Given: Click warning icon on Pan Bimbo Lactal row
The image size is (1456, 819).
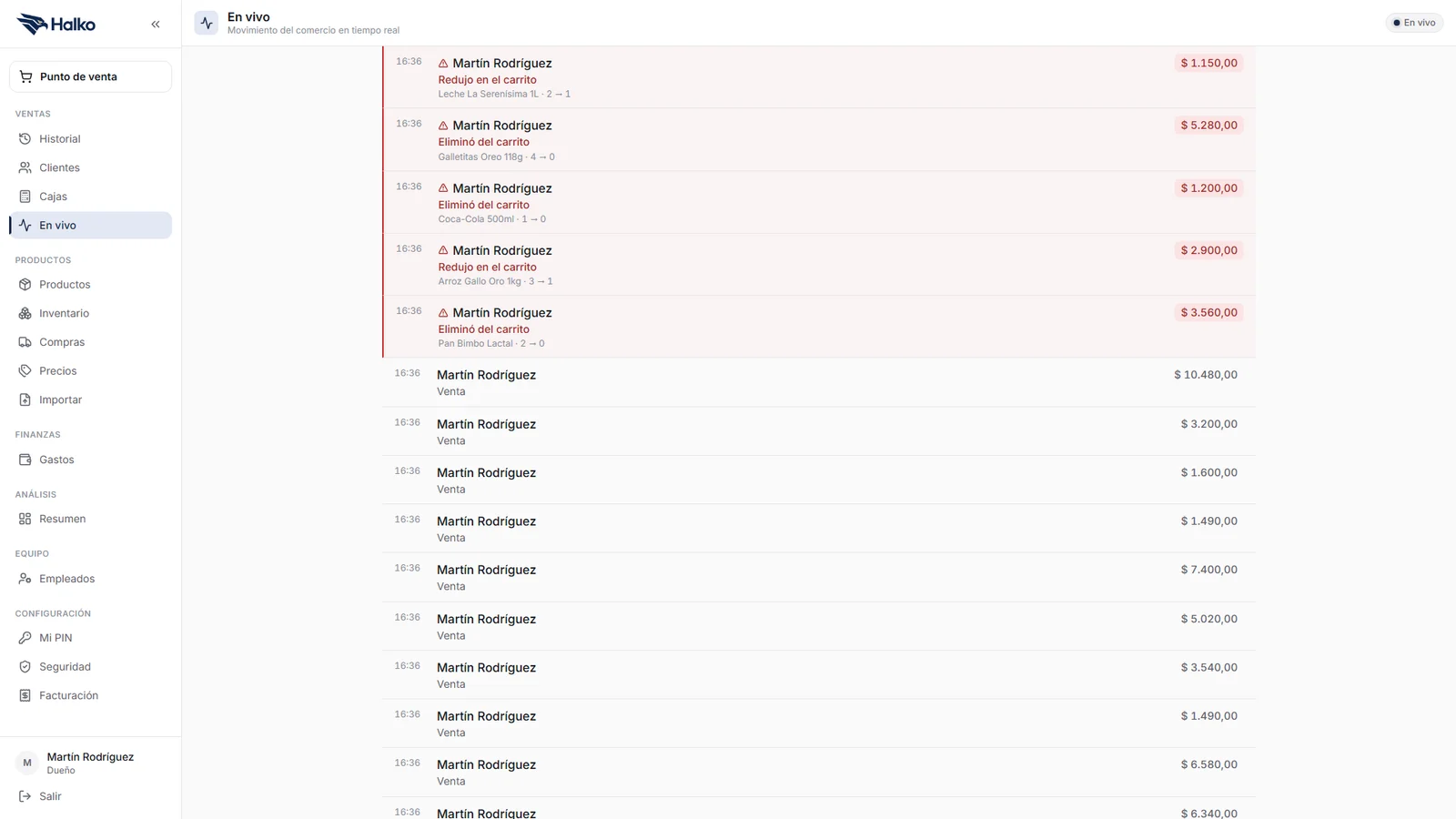Looking at the screenshot, I should tap(443, 313).
